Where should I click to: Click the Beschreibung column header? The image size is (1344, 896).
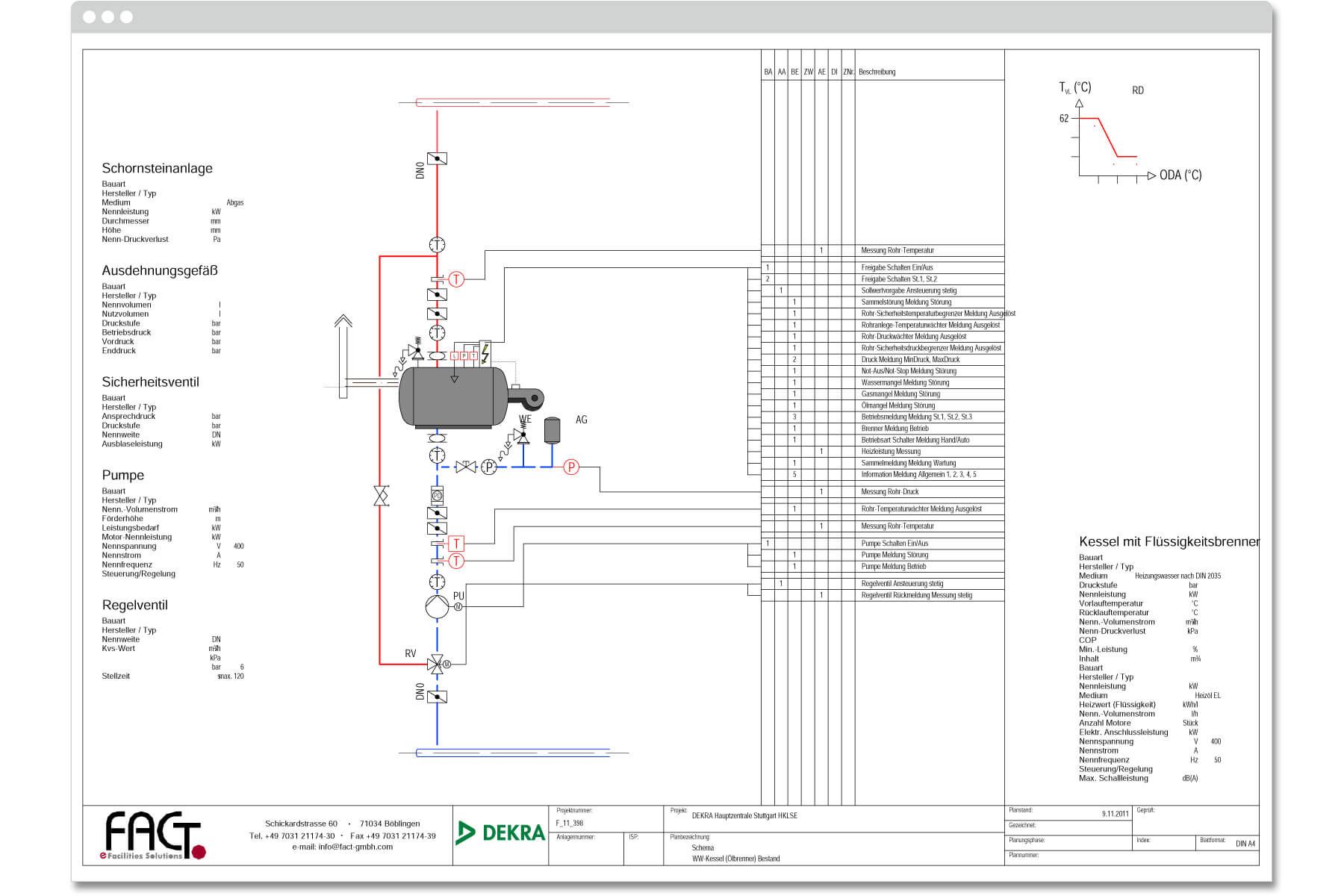tap(877, 72)
